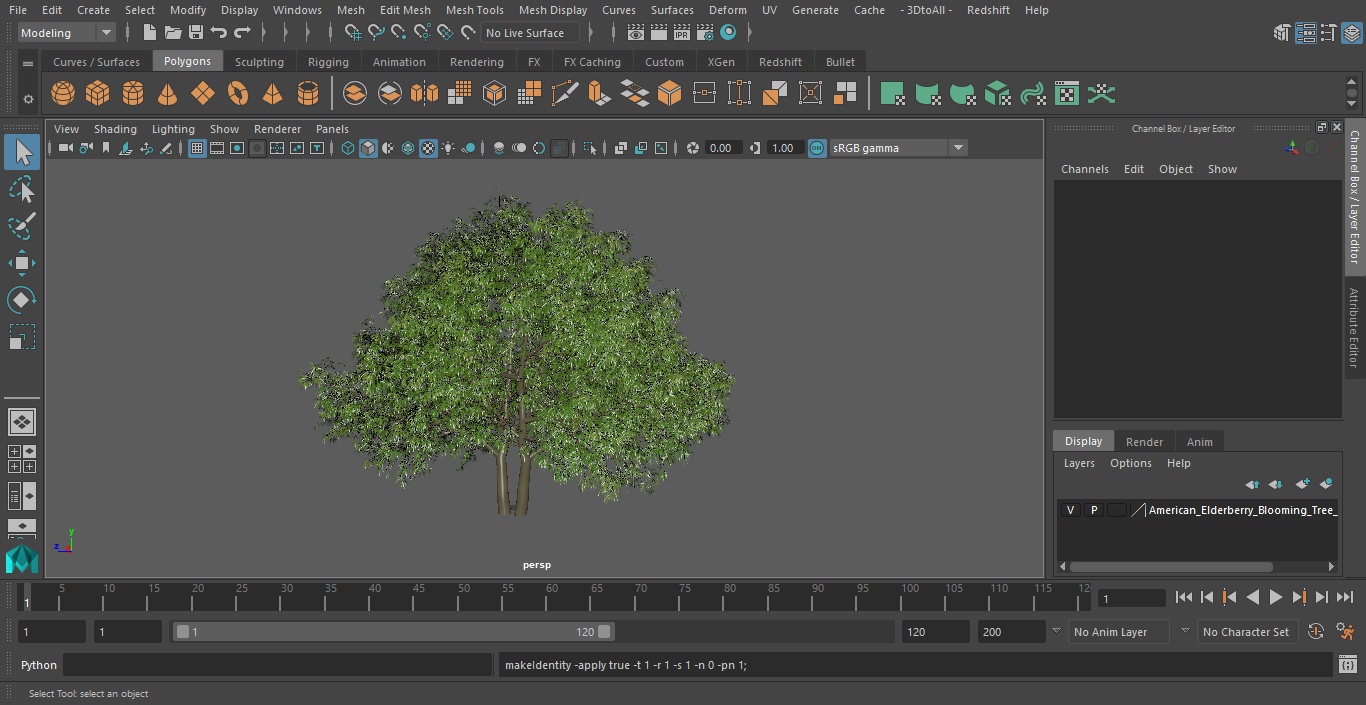Click the Python command input field
Viewport: 1366px width, 705px height.
coord(278,665)
